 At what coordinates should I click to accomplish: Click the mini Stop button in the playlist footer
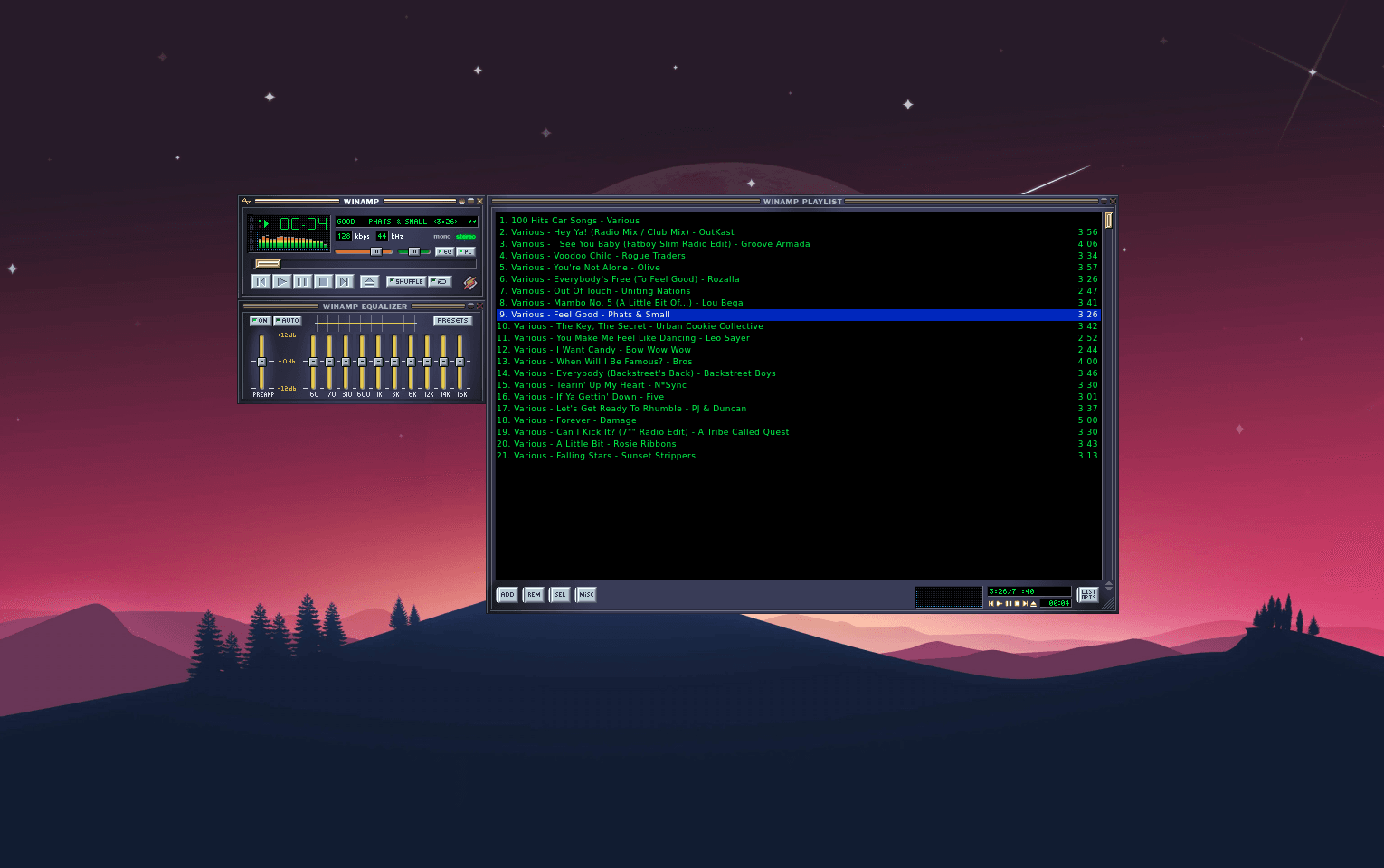[x=1017, y=603]
